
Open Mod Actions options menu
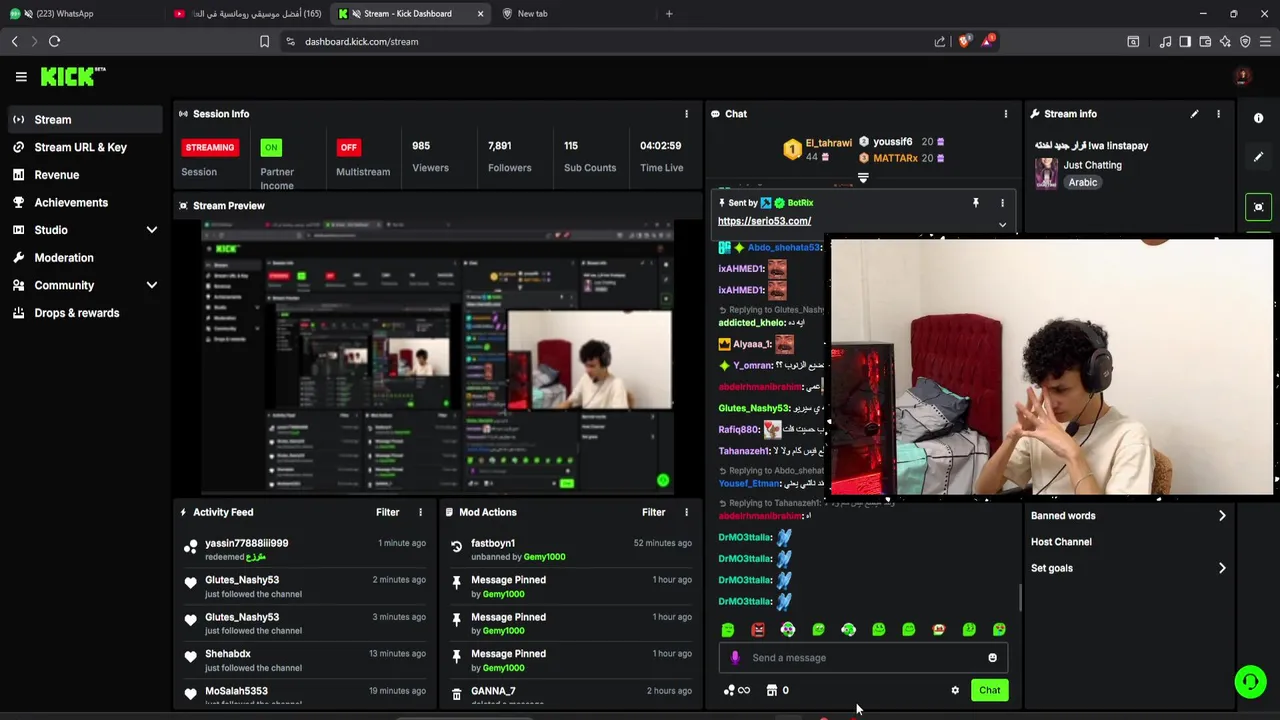[686, 512]
